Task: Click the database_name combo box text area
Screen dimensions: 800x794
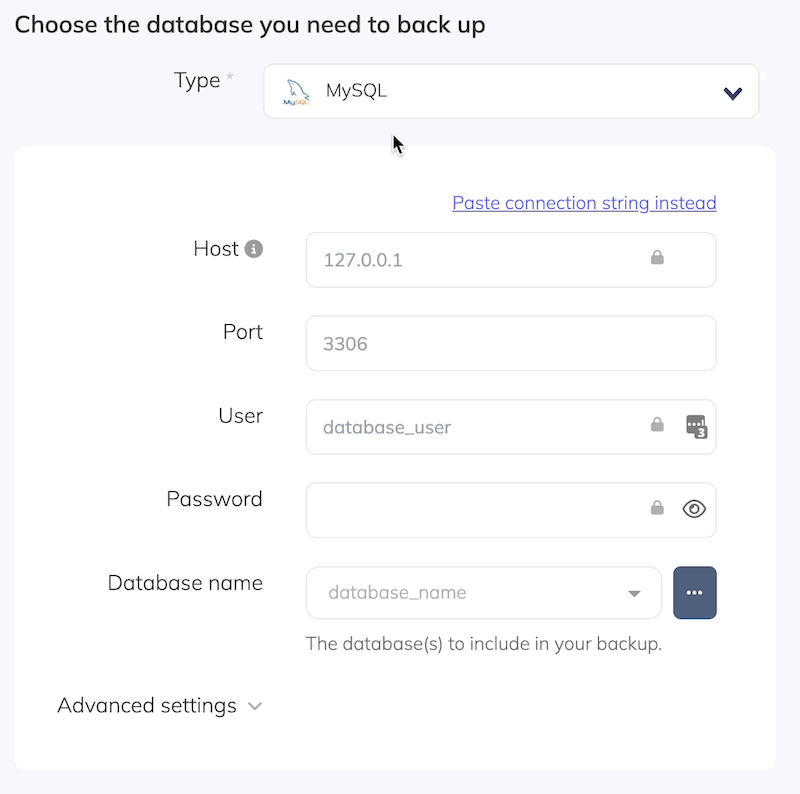Action: click(460, 593)
